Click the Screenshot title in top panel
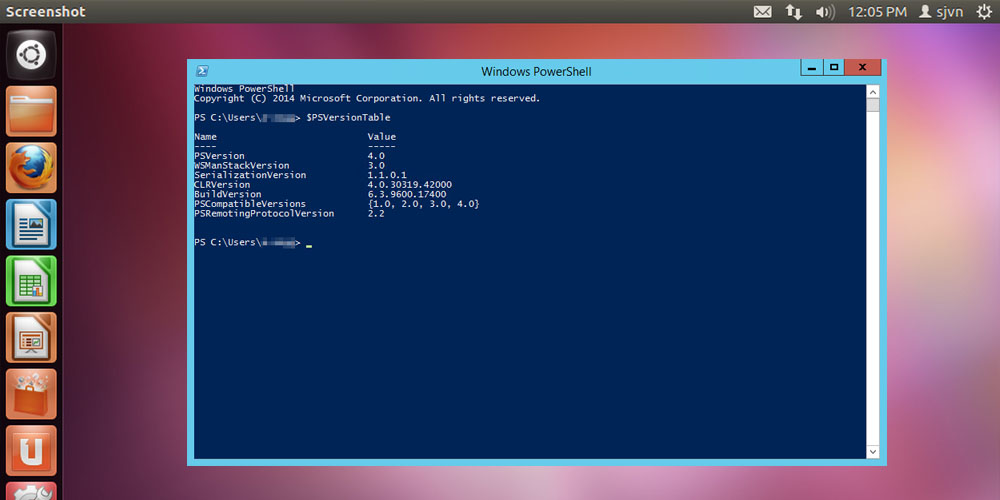The height and width of the screenshot is (500, 1000). [46, 11]
